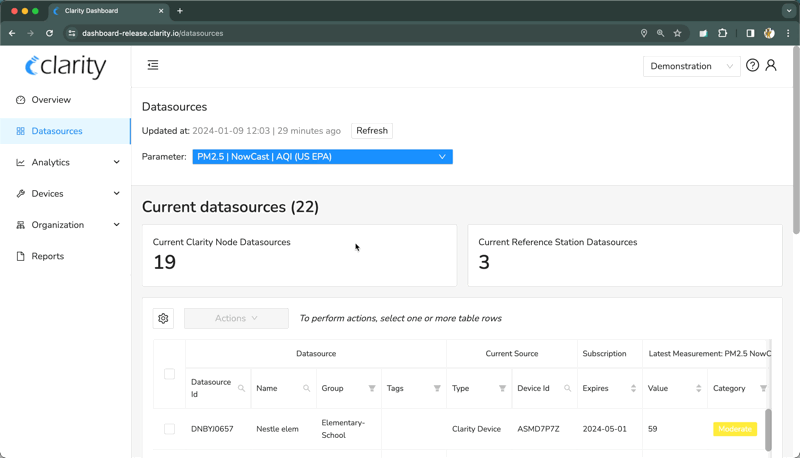The width and height of the screenshot is (800, 458).
Task: Open the user account profile icon
Action: (x=771, y=65)
